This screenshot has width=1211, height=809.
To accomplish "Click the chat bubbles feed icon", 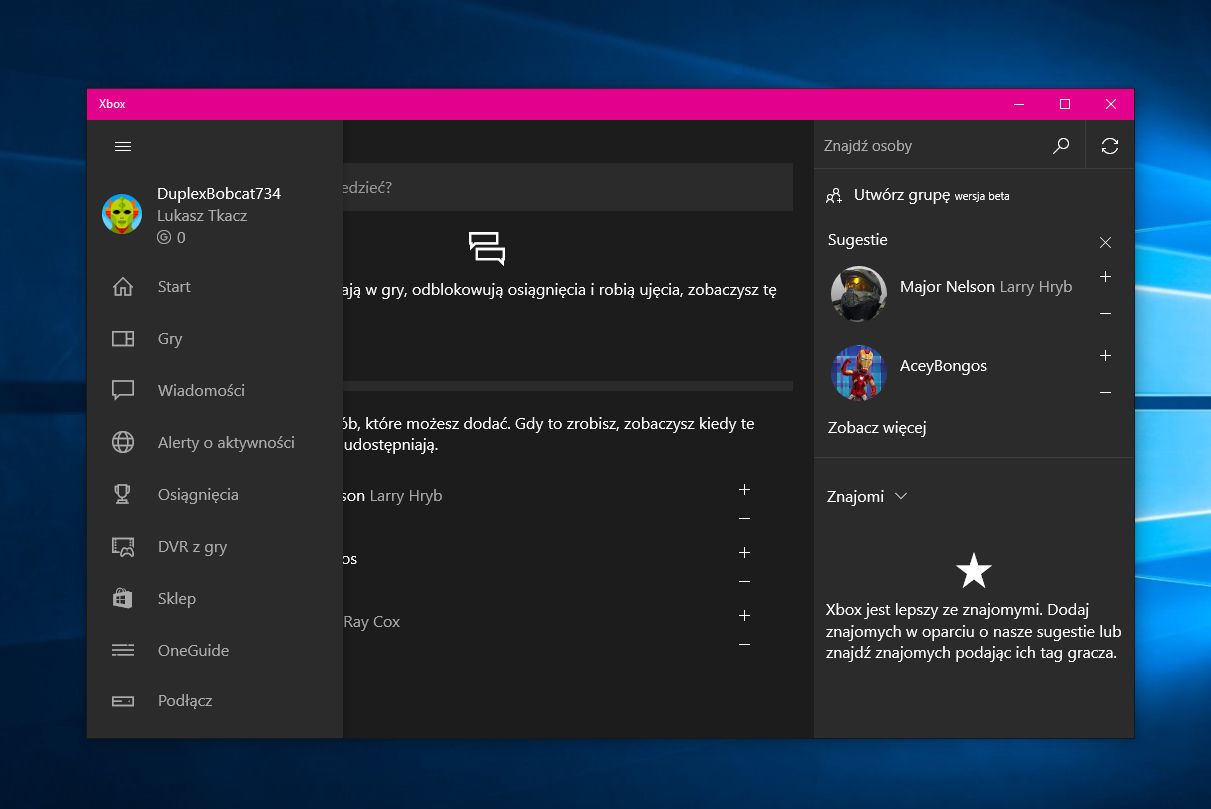I will pos(487,248).
